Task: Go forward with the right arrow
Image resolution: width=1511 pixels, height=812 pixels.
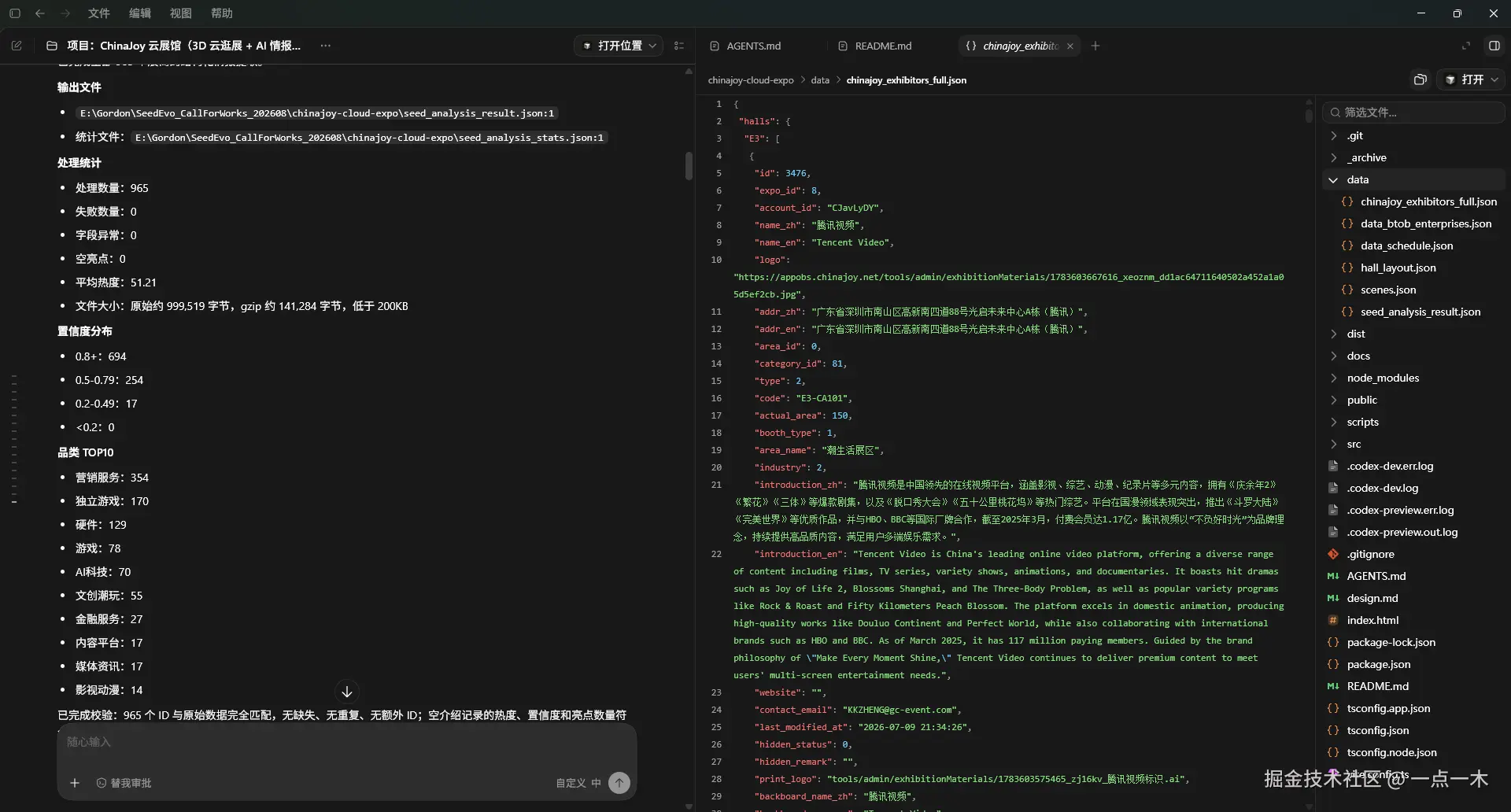Action: click(x=65, y=13)
